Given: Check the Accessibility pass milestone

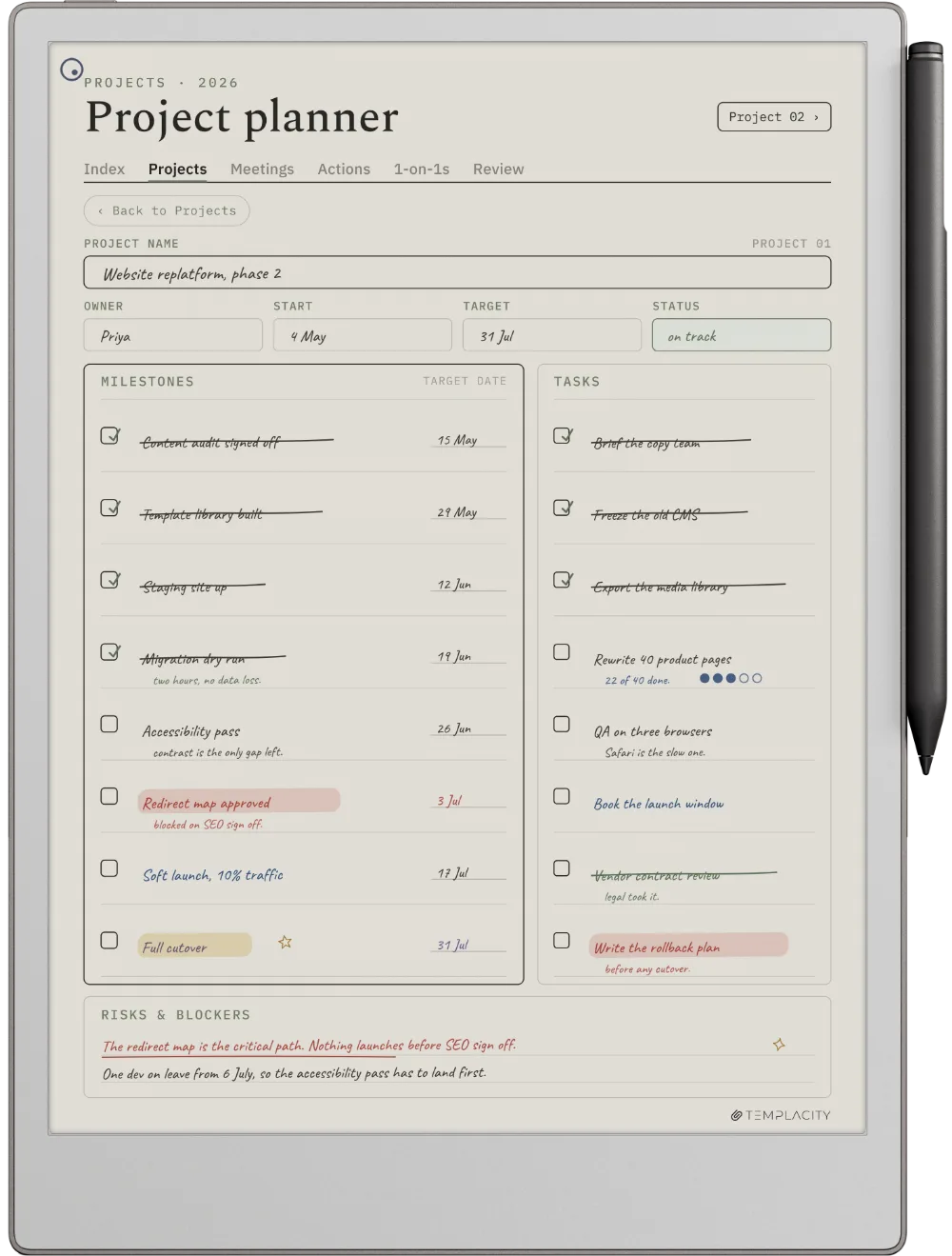Looking at the screenshot, I should (x=109, y=724).
